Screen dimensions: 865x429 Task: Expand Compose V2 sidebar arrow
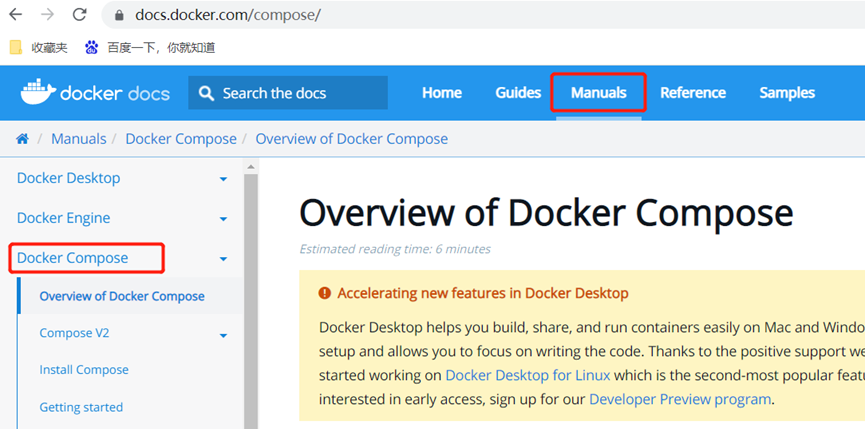[223, 335]
